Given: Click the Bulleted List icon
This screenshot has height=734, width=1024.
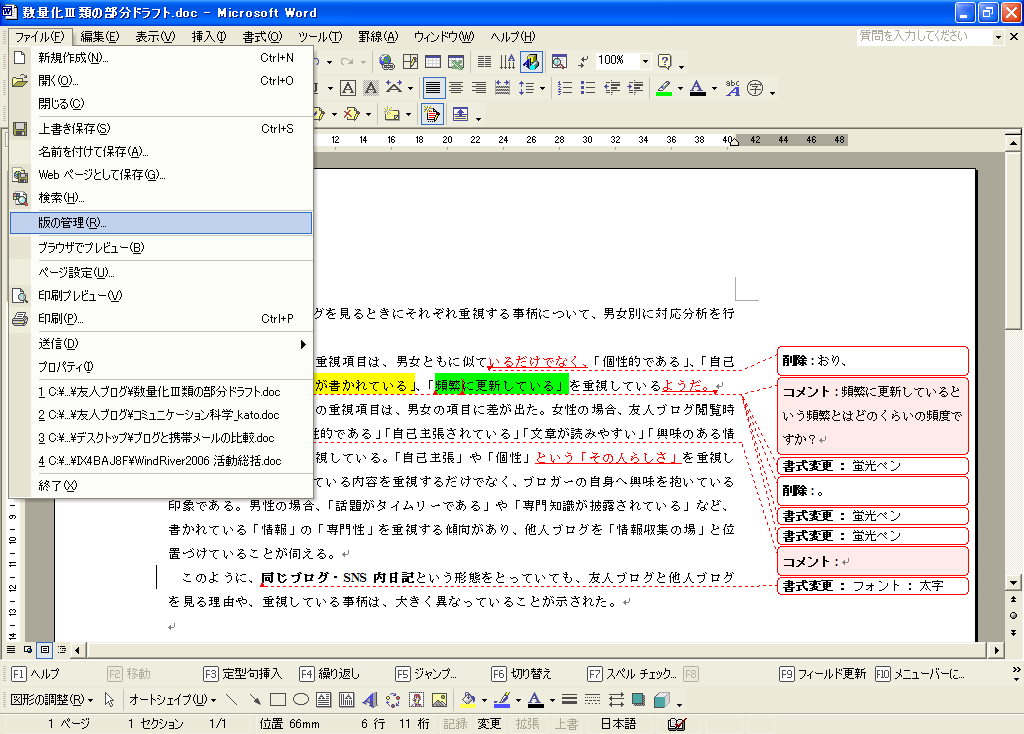Looking at the screenshot, I should 588,88.
